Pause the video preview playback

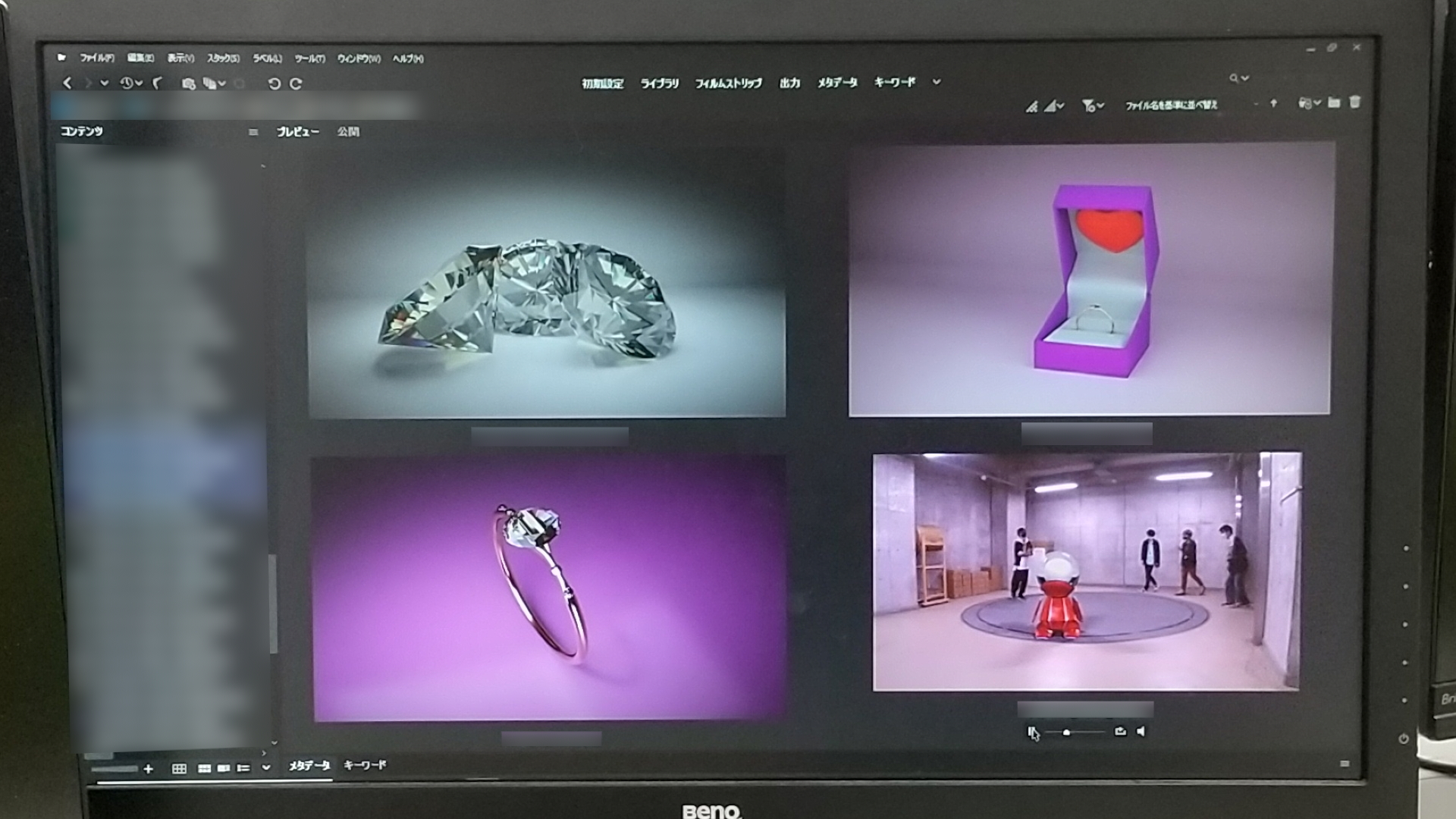tap(1031, 731)
